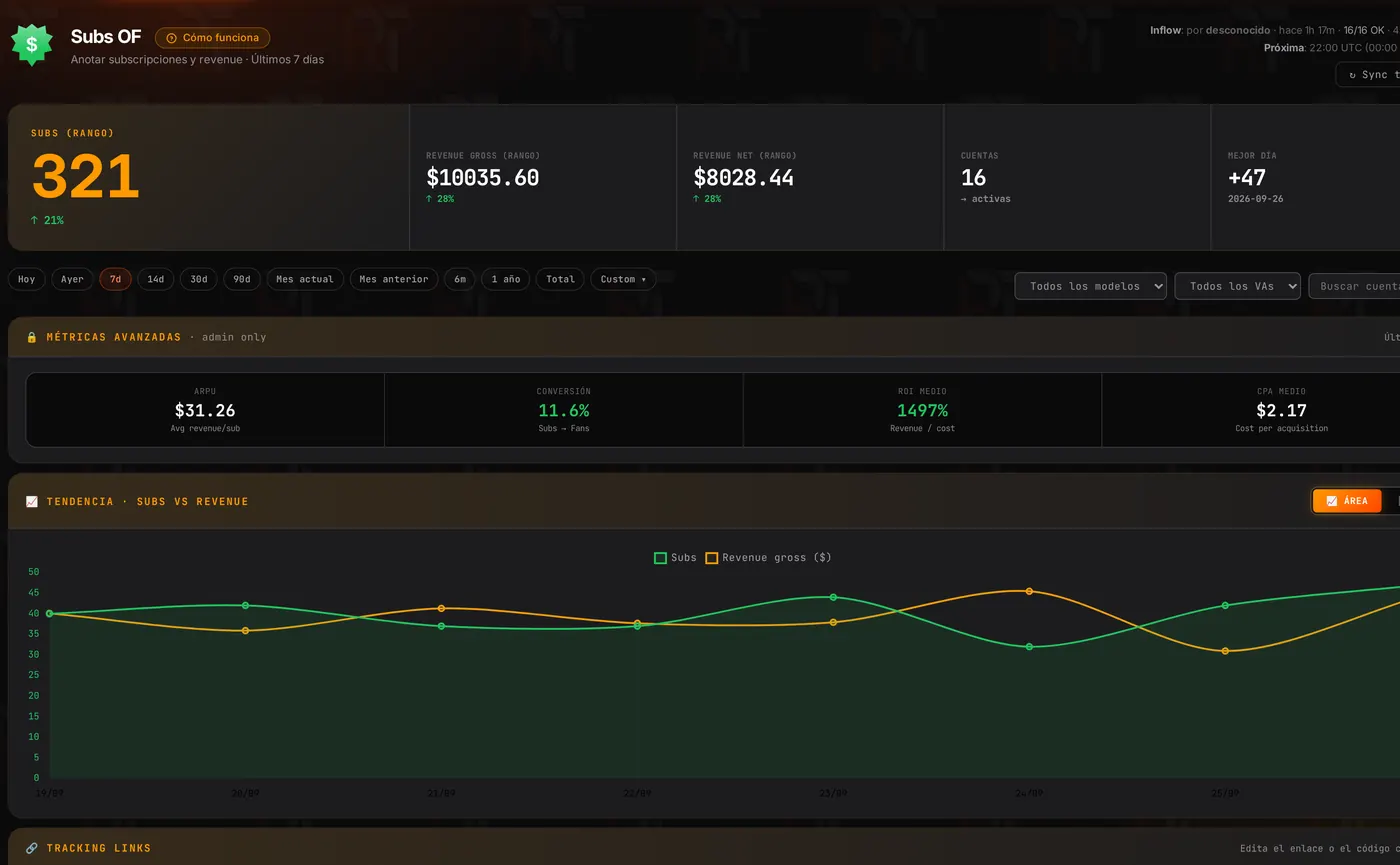Click the Mejor Día +47 card
This screenshot has width=1400, height=865.
(x=1305, y=177)
